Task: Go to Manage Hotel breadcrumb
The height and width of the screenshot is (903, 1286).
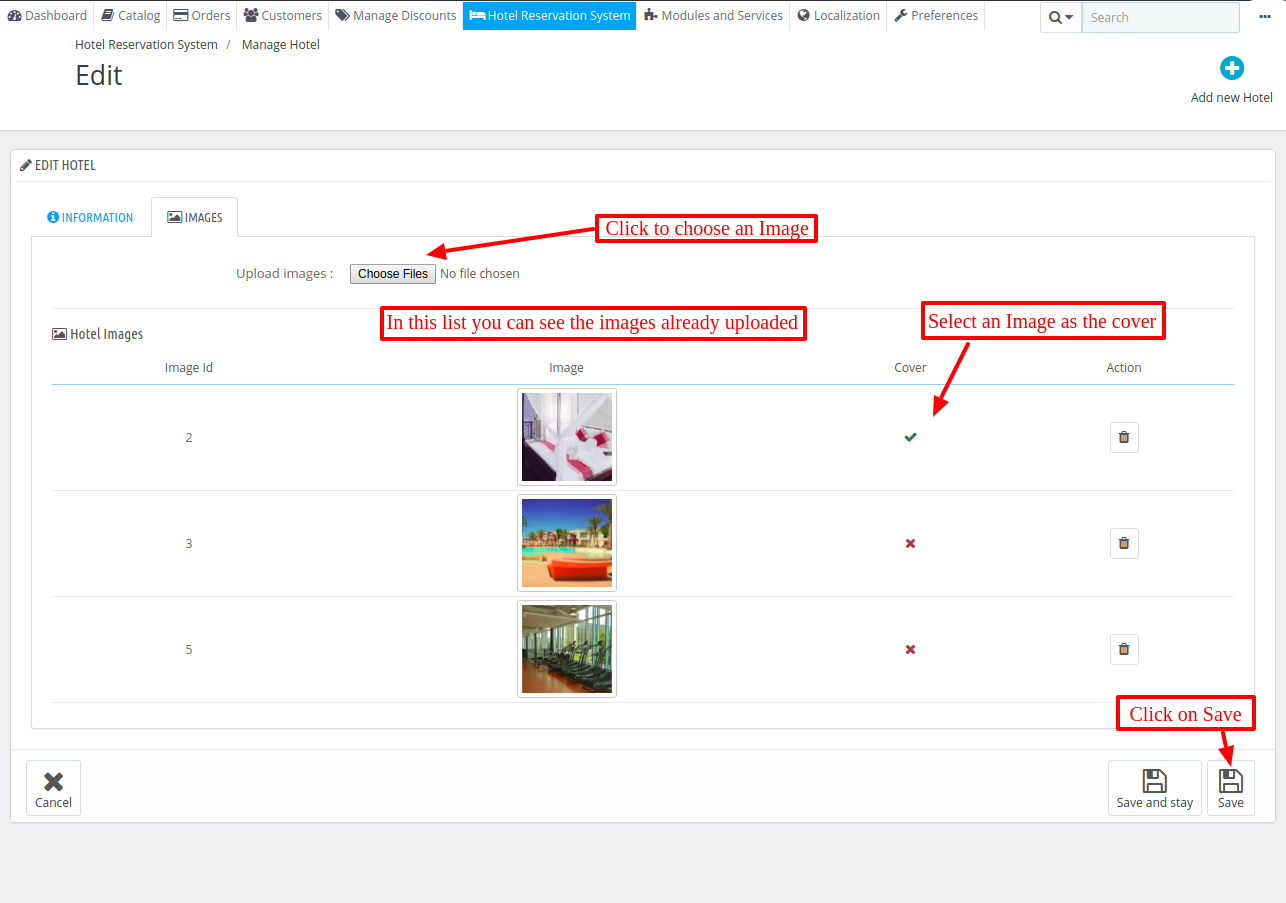Action: coord(281,44)
